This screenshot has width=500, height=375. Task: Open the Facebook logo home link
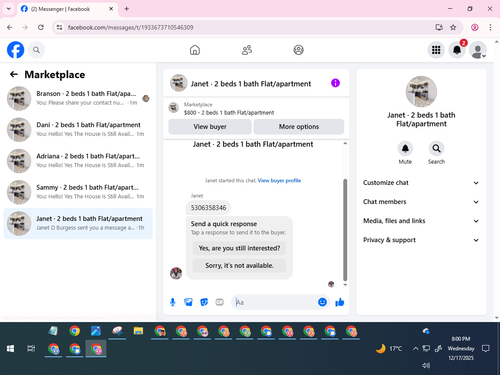click(15, 50)
